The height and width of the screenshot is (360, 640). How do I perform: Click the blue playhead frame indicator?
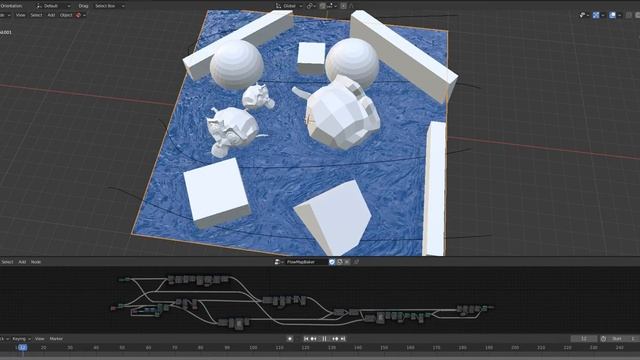(x=22, y=347)
